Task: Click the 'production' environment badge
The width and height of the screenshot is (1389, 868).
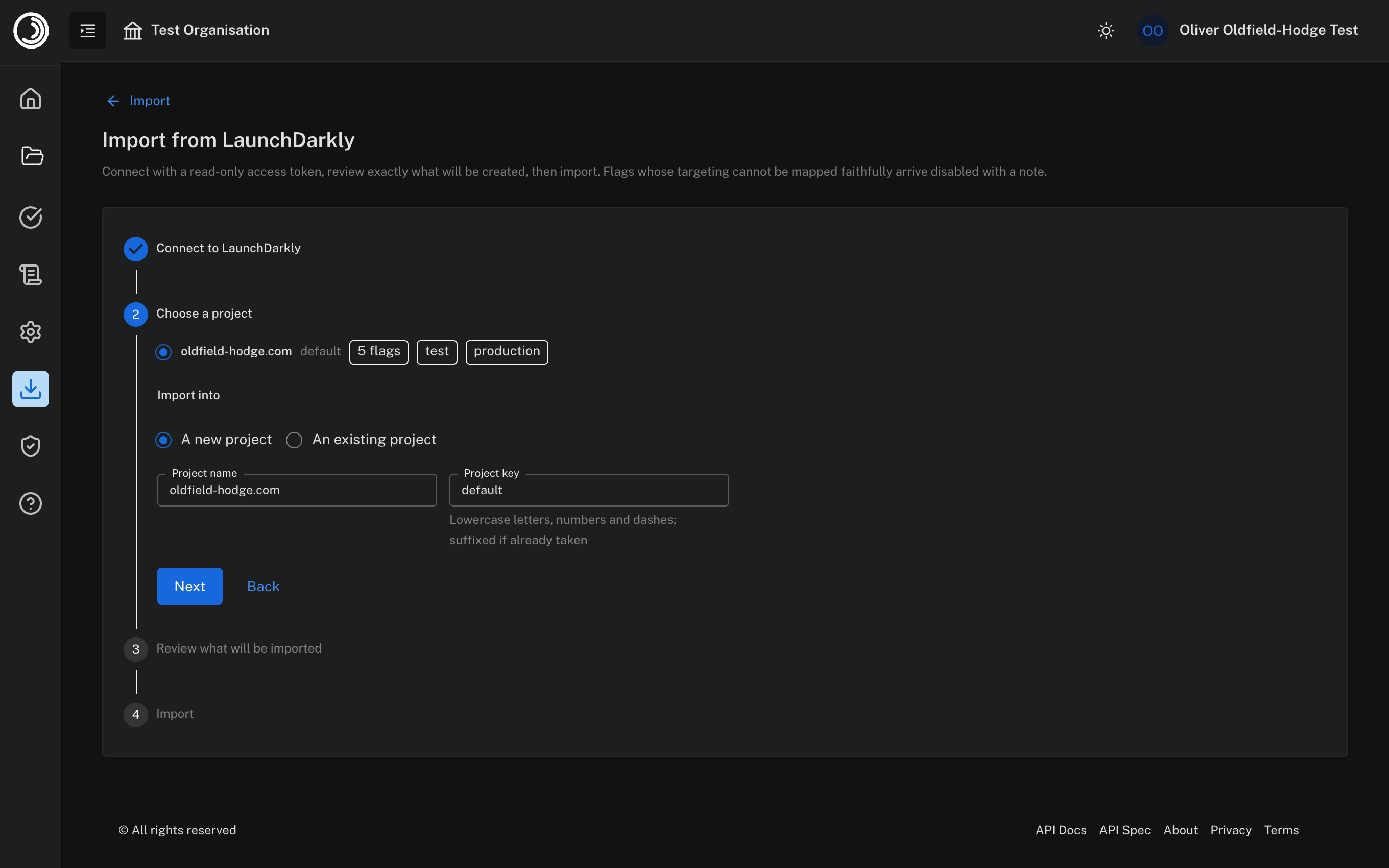Action: (507, 352)
